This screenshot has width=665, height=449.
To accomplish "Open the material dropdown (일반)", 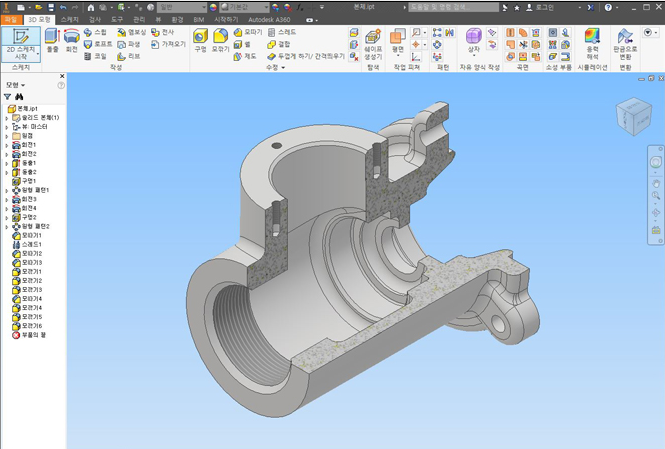I will 182,7.
